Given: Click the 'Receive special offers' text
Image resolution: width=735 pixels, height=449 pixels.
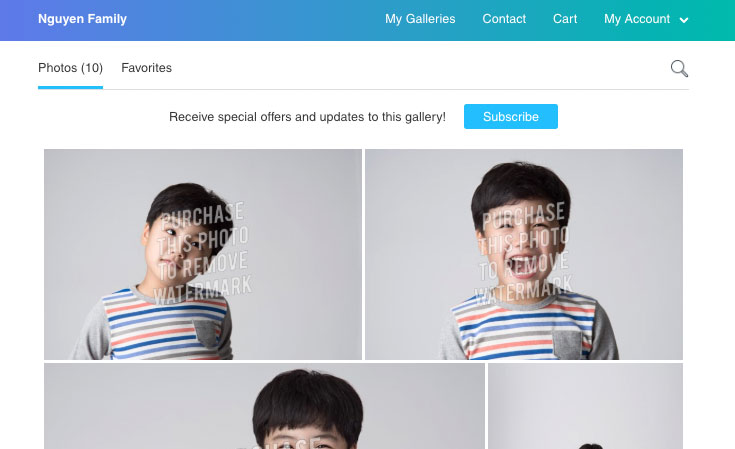Looking at the screenshot, I should coord(307,117).
